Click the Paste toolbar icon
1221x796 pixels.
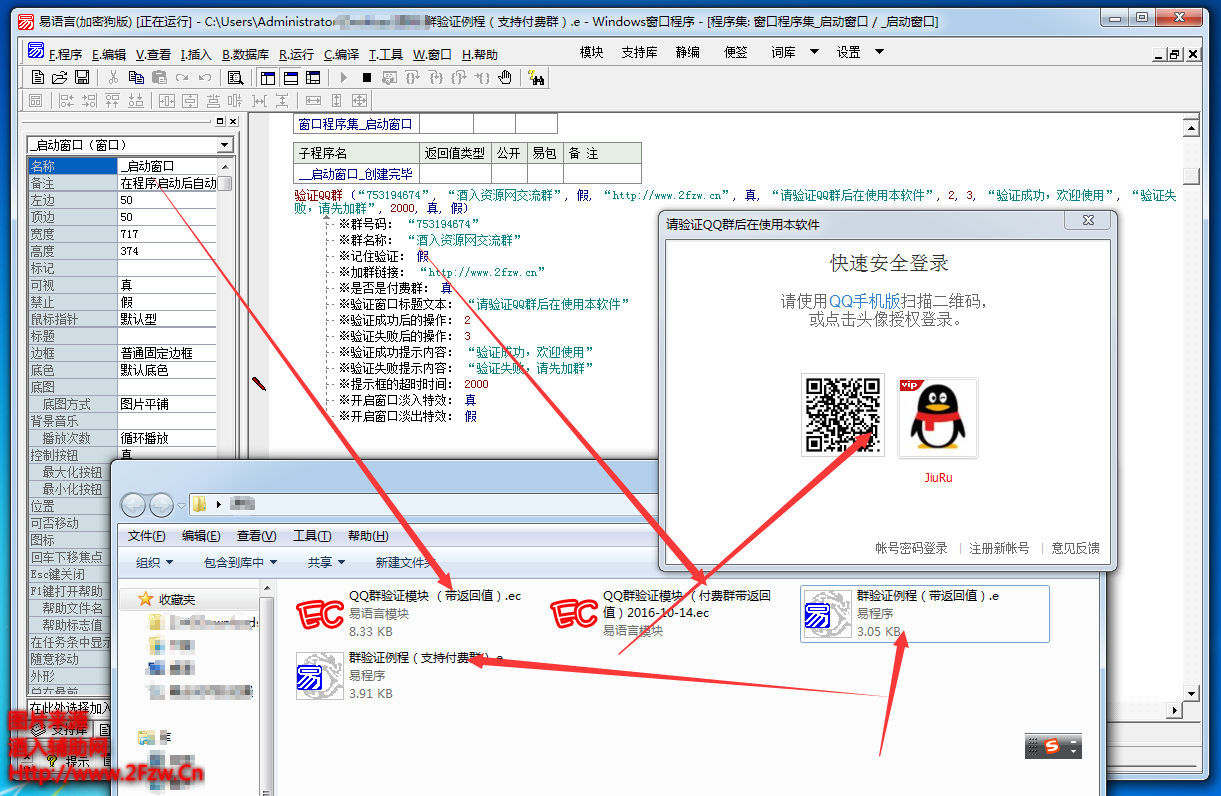(159, 77)
